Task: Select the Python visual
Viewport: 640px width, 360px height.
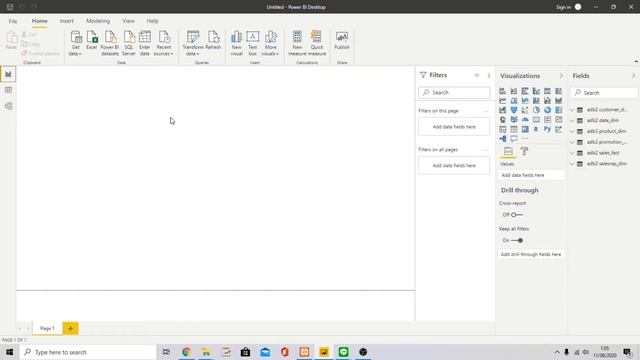Action: point(547,129)
